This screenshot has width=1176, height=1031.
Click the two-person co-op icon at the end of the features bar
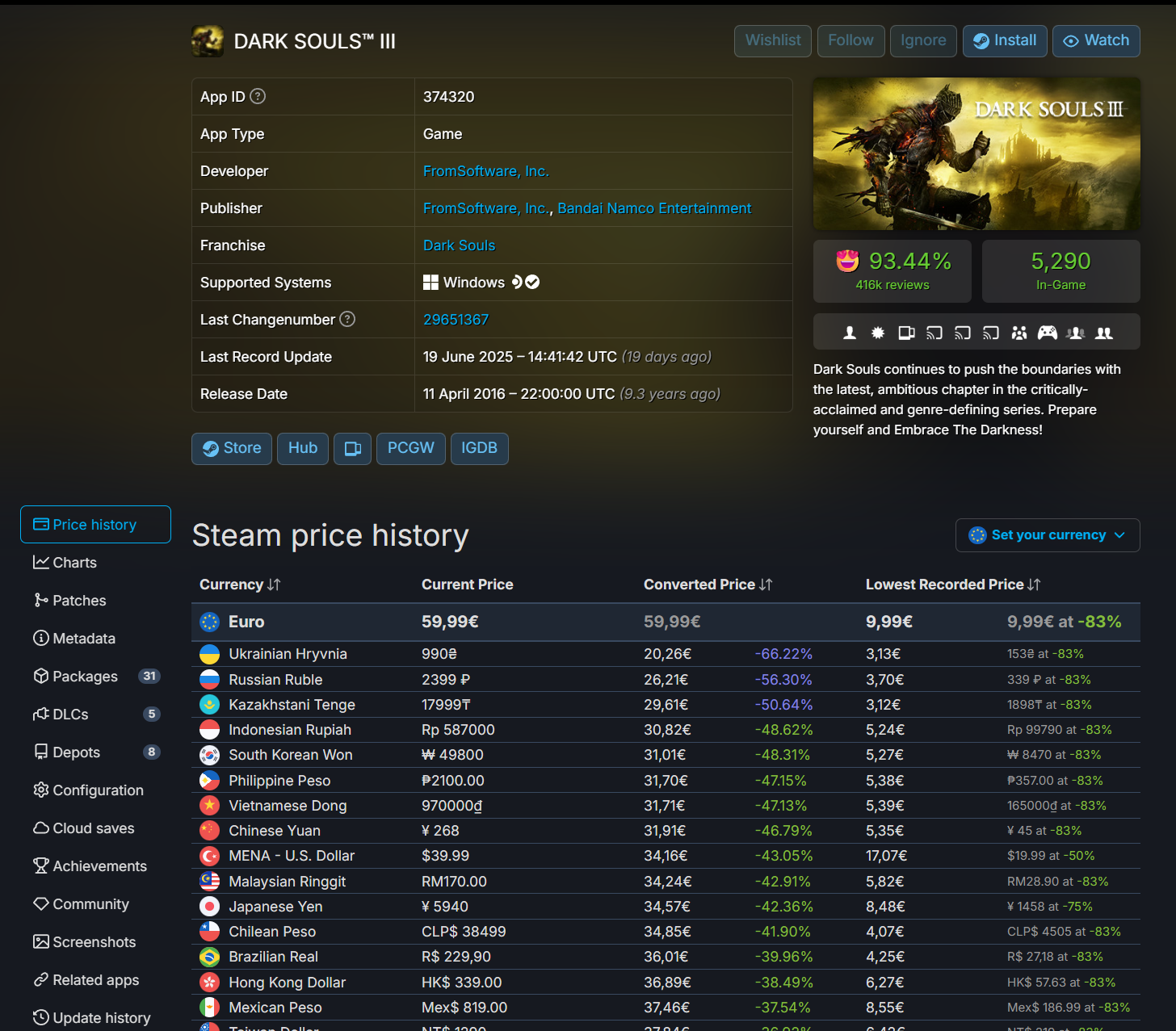coord(1104,333)
